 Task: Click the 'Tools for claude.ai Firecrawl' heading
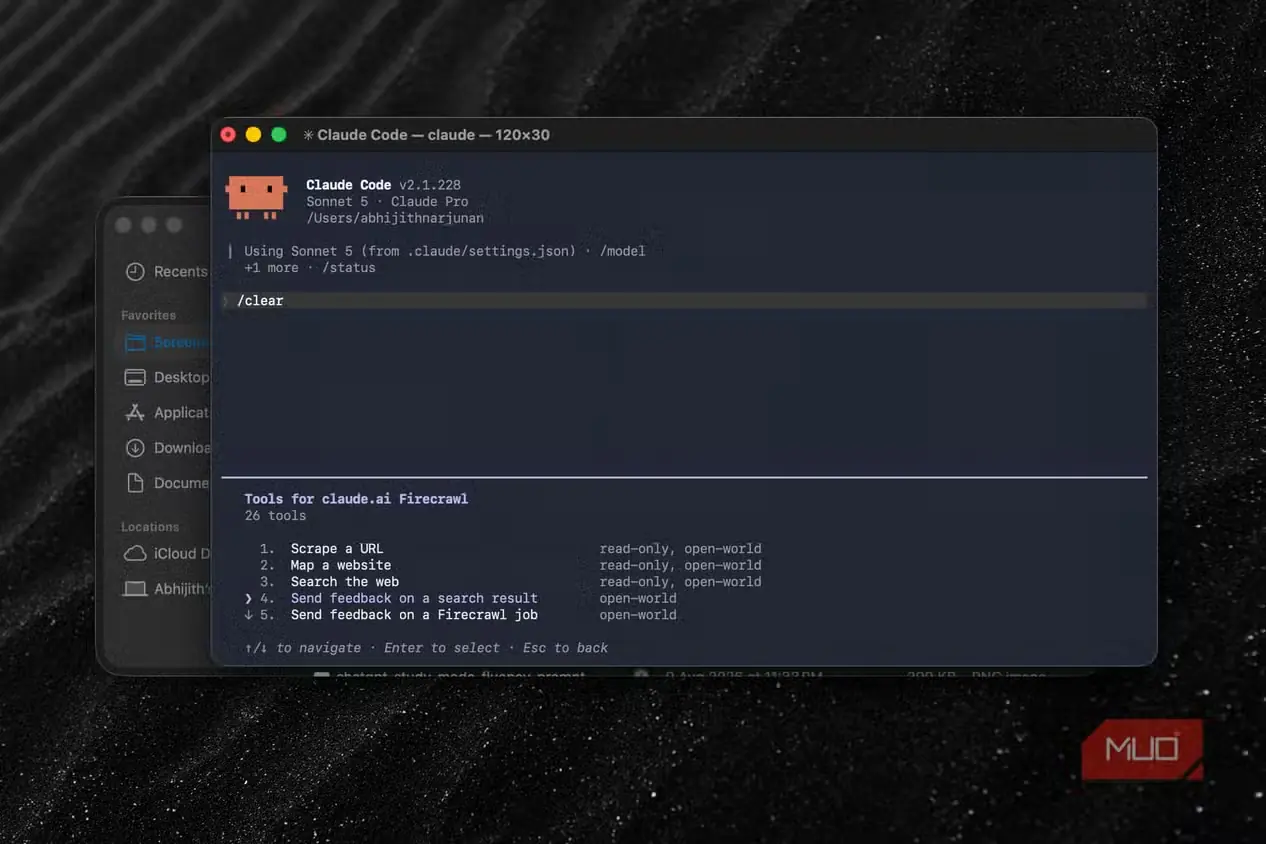356,498
